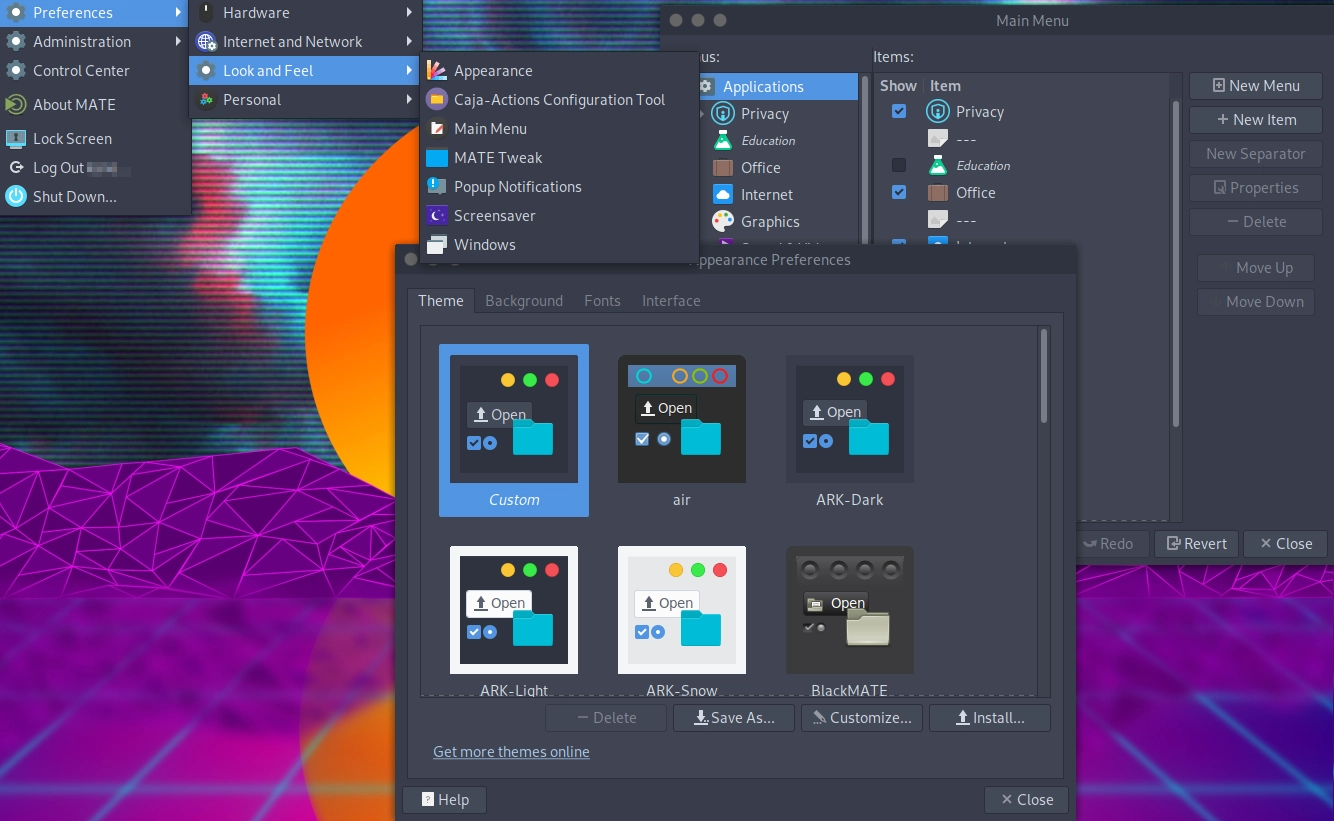
Task: Select the Privacy icon in the Menus tree
Action: (x=723, y=114)
